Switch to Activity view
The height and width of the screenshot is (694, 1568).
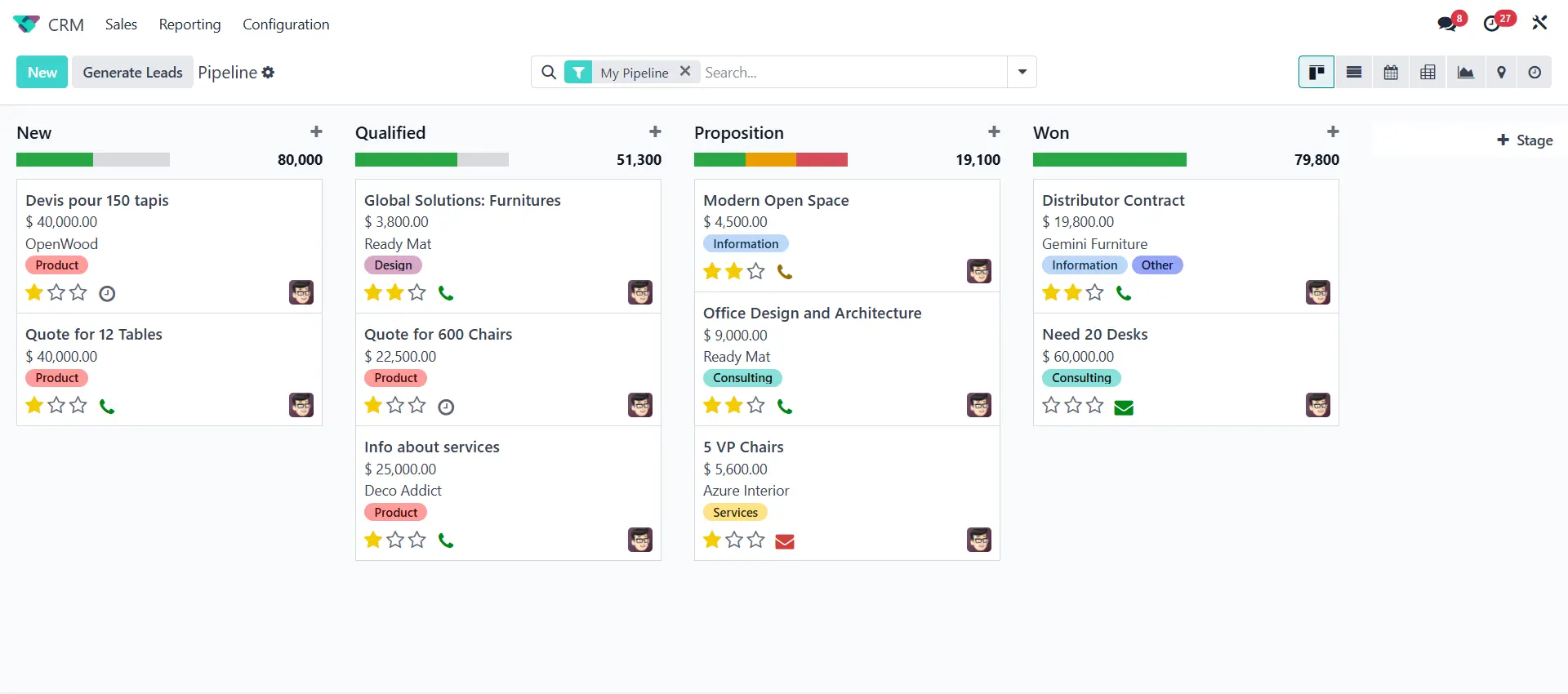1535,72
